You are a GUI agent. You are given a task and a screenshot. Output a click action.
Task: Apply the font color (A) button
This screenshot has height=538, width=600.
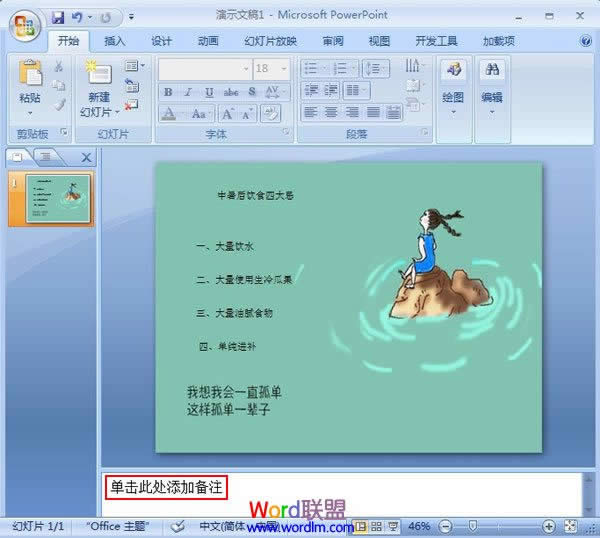(168, 114)
